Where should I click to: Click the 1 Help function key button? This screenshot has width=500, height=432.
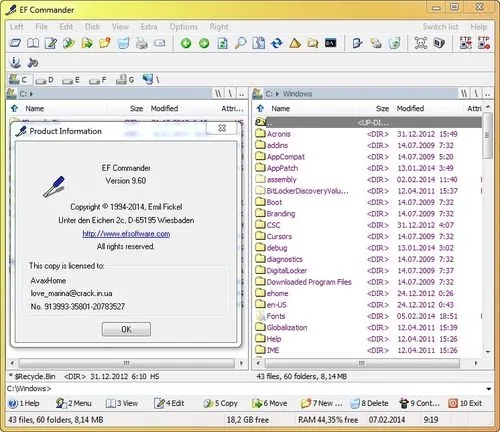pyautogui.click(x=23, y=403)
